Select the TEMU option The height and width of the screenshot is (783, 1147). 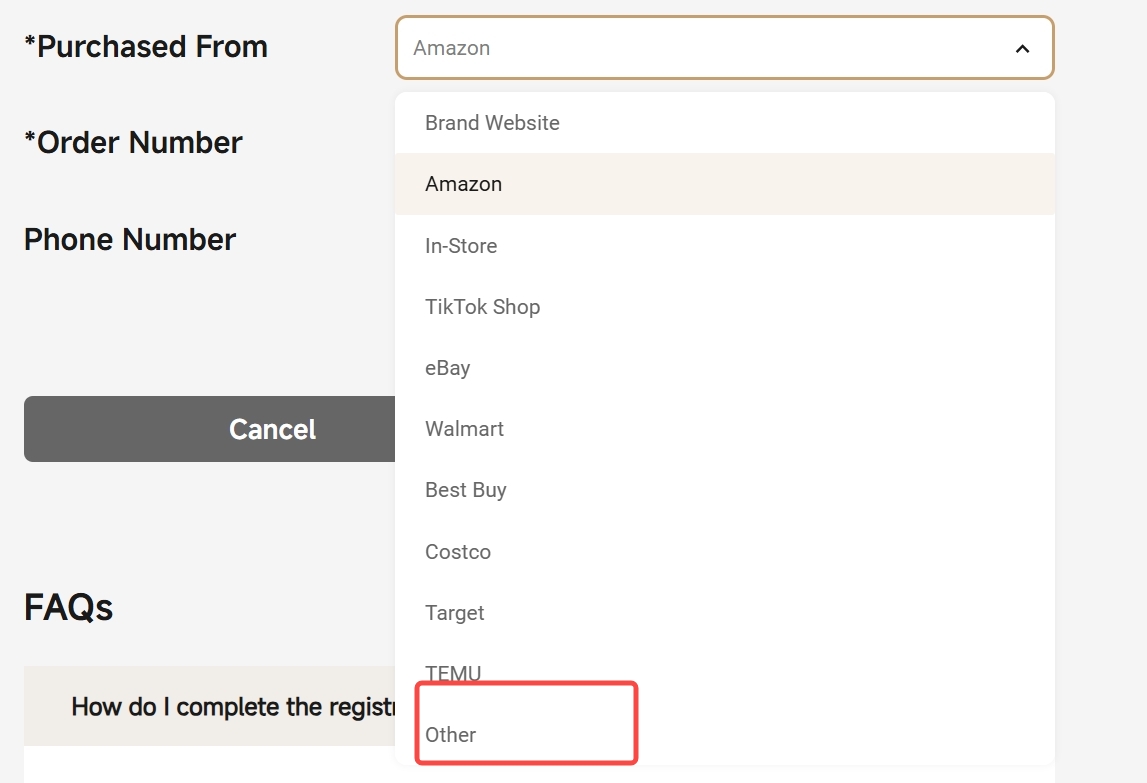tap(724, 673)
